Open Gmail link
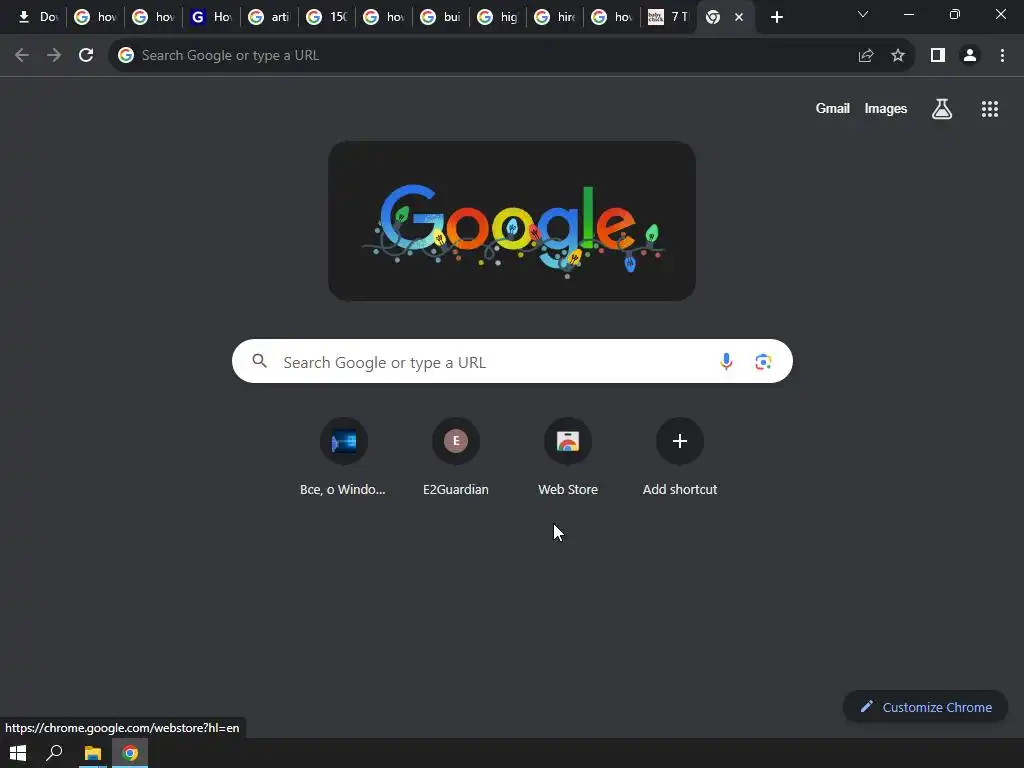The height and width of the screenshot is (768, 1024). (833, 108)
